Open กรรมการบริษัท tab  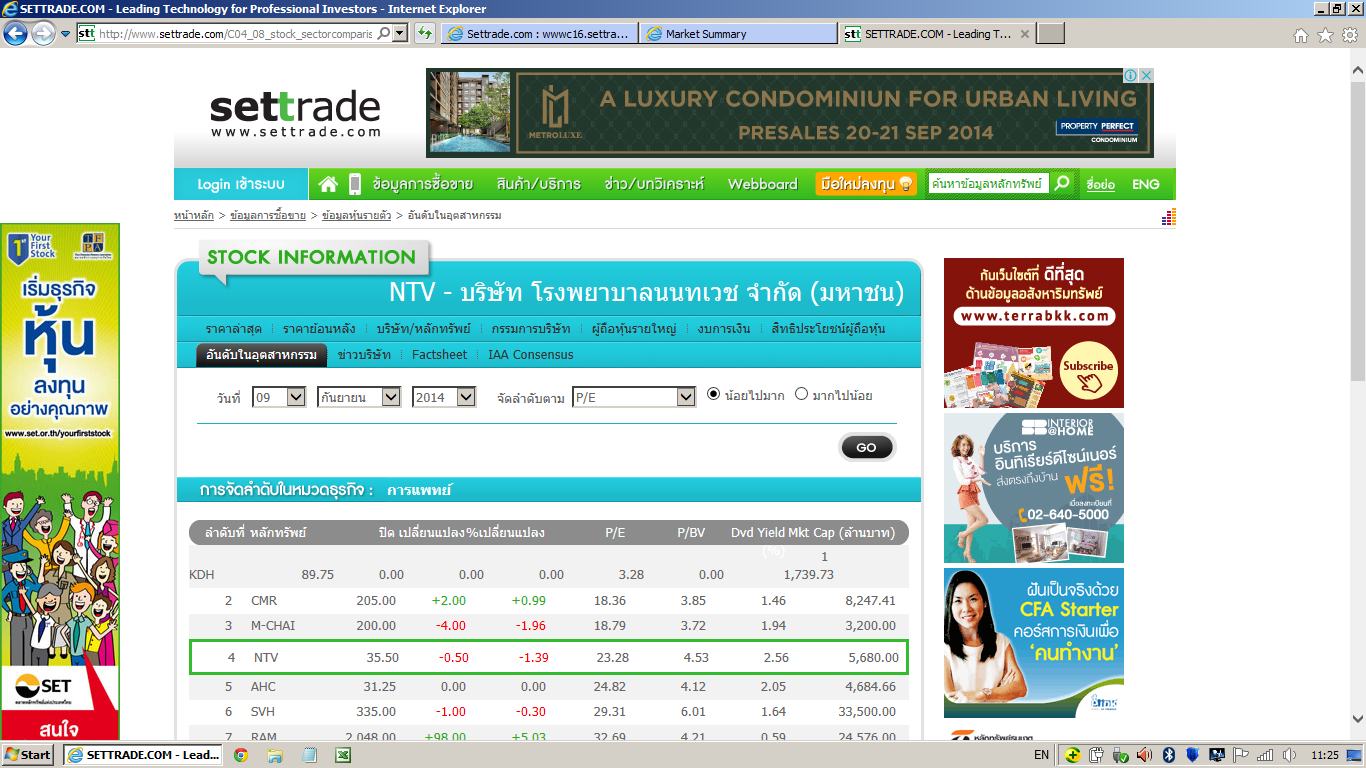click(x=531, y=329)
